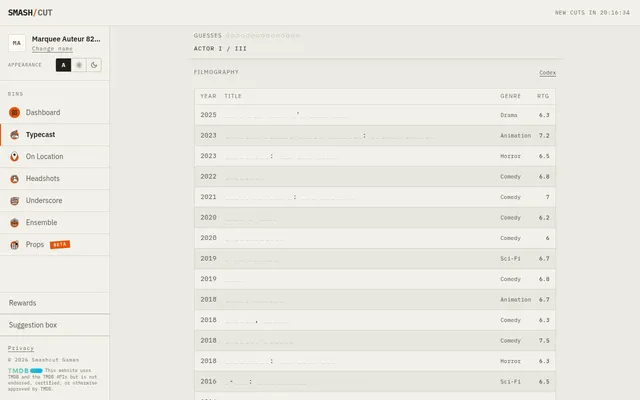Viewport: 640px width, 400px height.
Task: Click the Dashboard icon in sidebar
Action: [14, 112]
